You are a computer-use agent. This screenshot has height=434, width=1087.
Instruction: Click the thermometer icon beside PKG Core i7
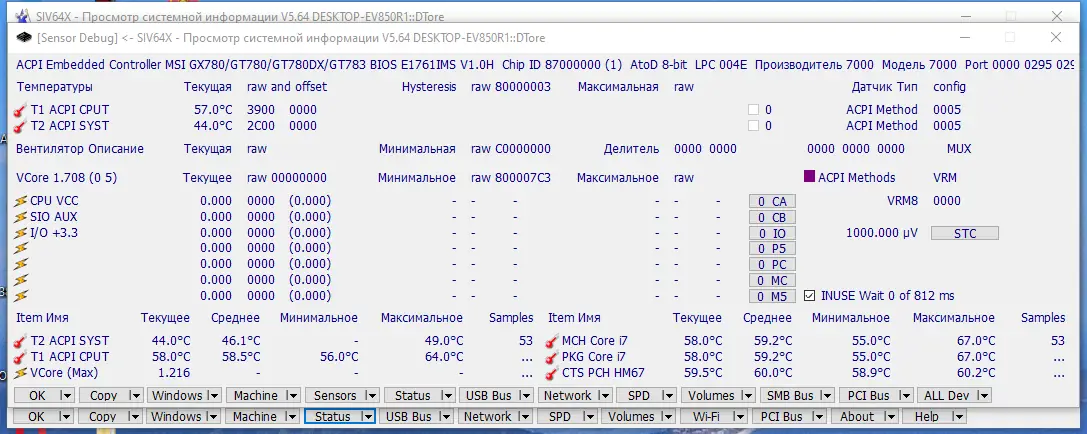pyautogui.click(x=552, y=357)
